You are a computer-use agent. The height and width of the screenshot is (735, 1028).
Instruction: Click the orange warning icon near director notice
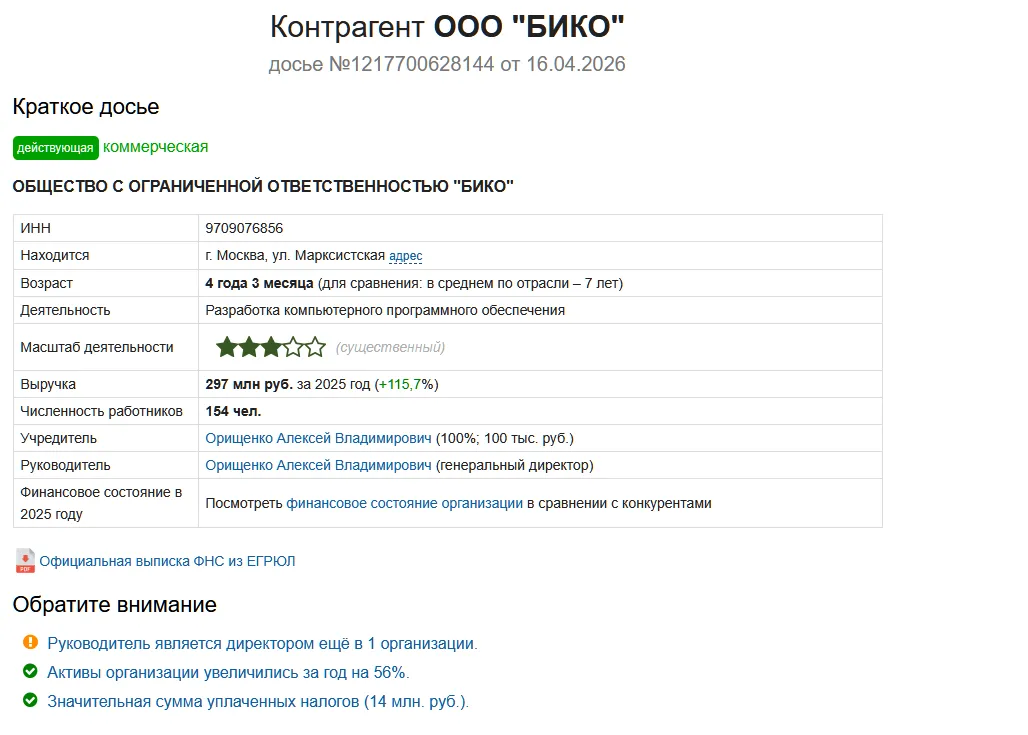[x=30, y=642]
